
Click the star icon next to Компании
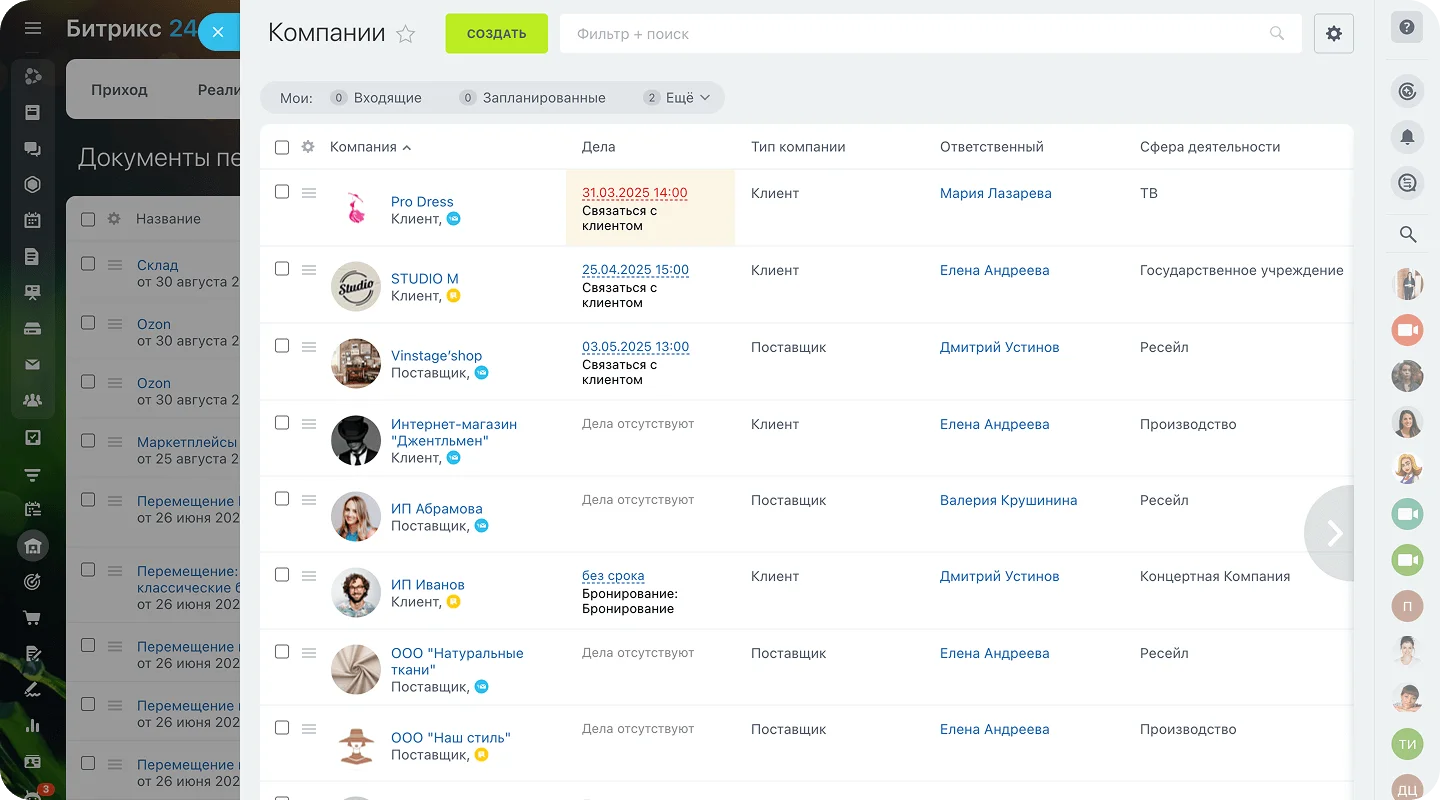click(x=405, y=34)
